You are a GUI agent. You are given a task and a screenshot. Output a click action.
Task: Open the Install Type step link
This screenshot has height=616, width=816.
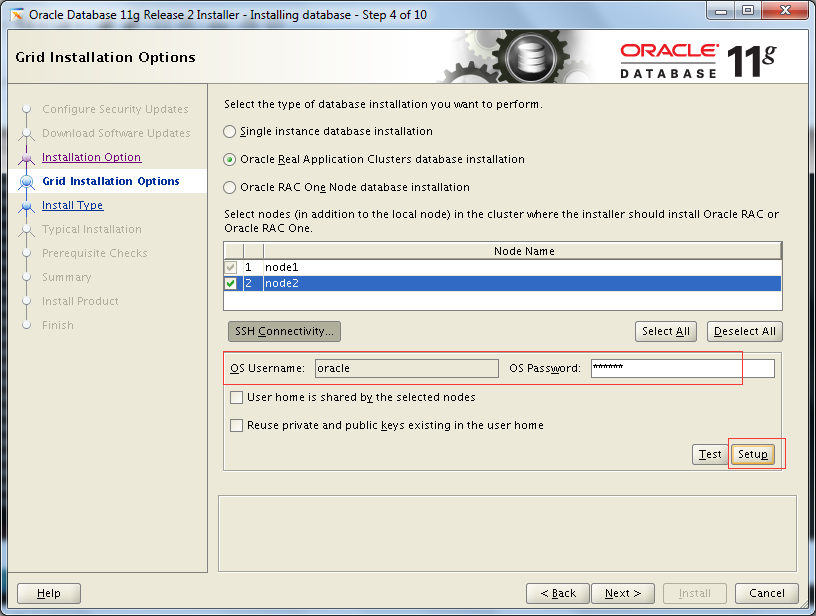click(72, 205)
